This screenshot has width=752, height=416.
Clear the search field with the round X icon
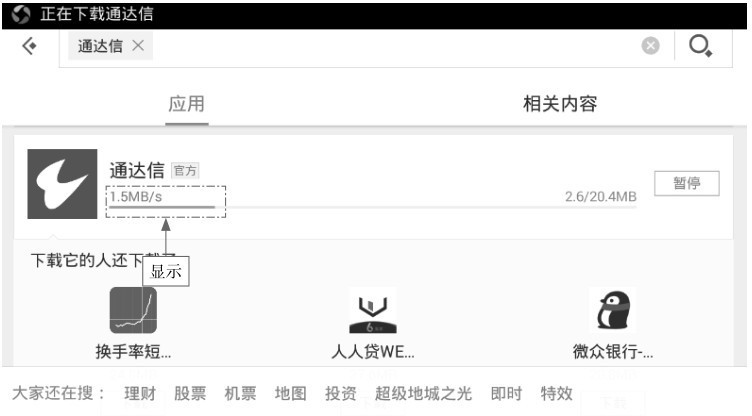[650, 46]
